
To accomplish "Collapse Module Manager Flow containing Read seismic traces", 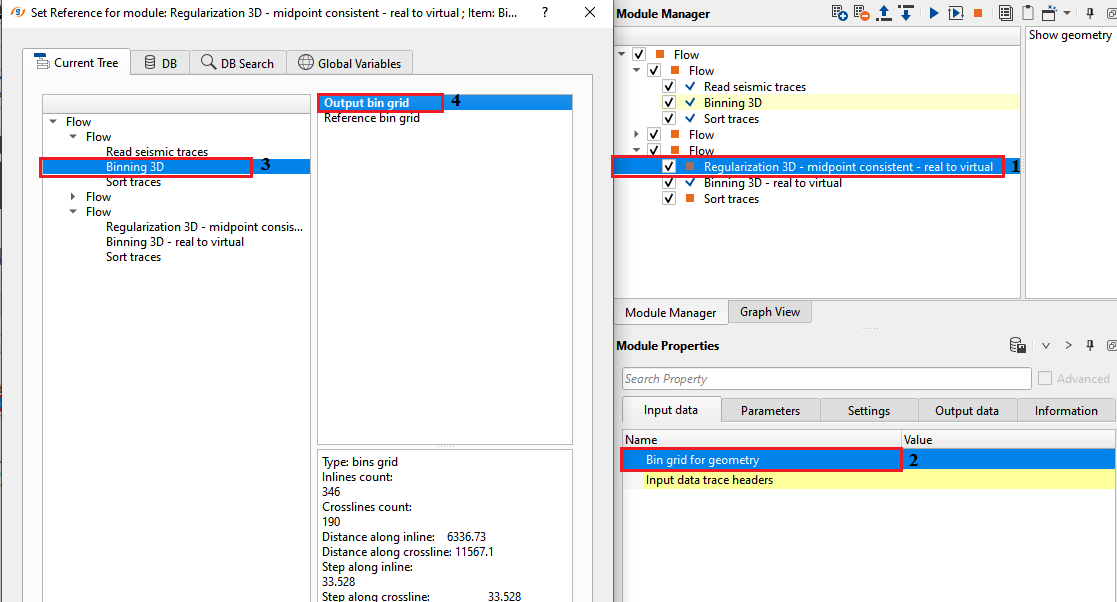I will [x=636, y=71].
